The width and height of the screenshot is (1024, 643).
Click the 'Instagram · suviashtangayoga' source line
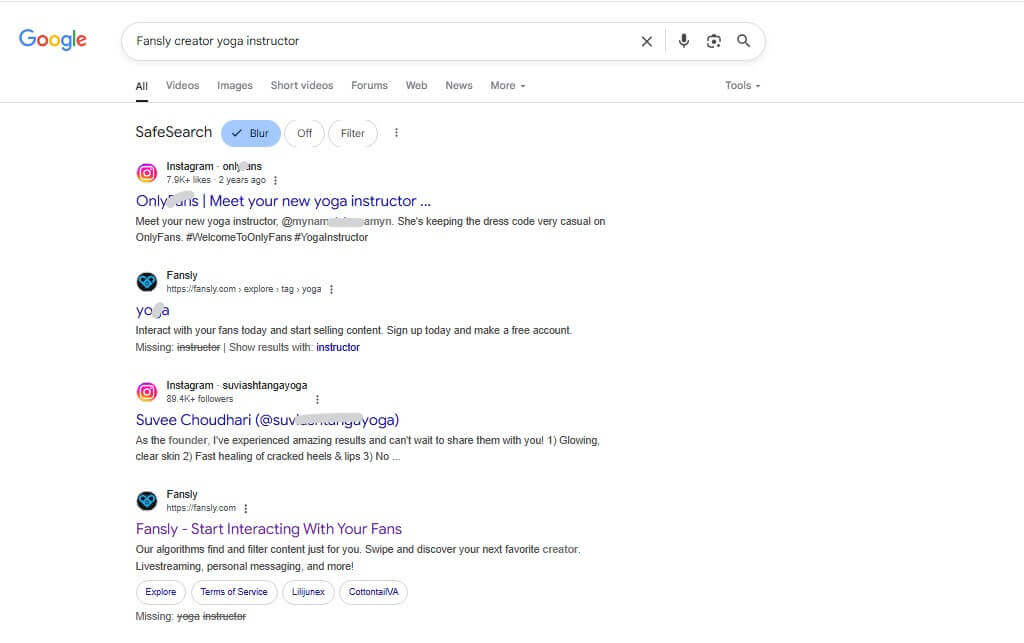[x=236, y=385]
